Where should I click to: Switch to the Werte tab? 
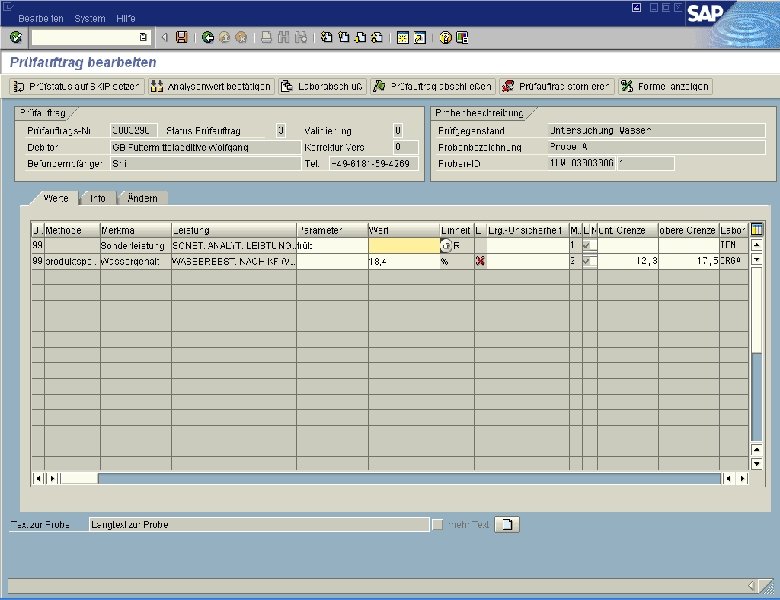click(56, 198)
